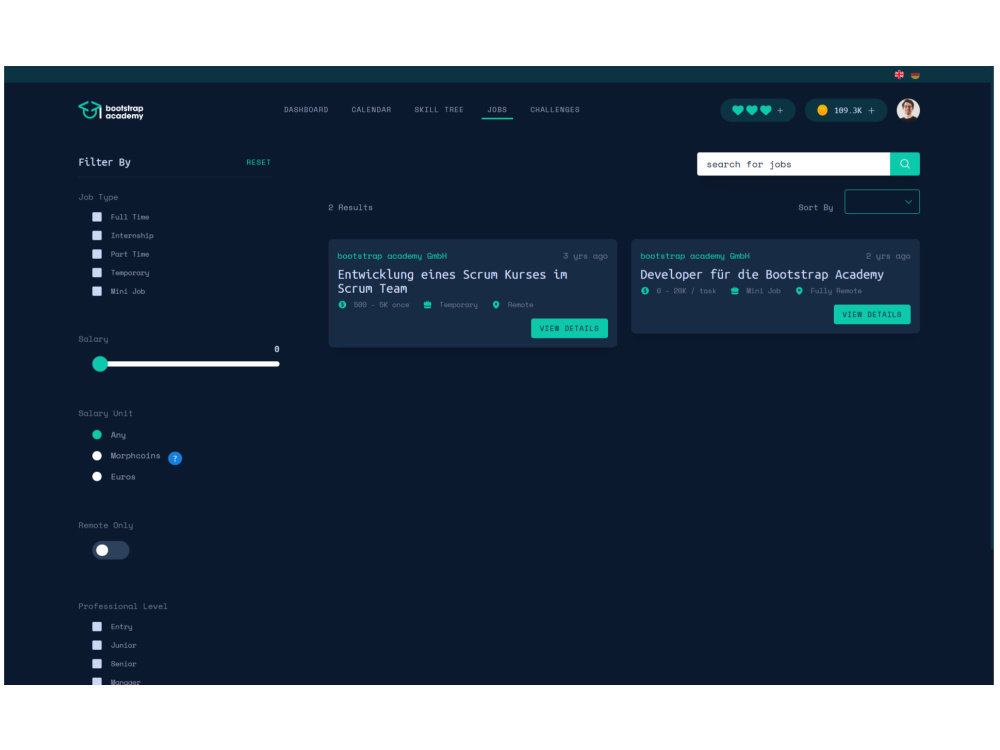The width and height of the screenshot is (1000, 750).
Task: Open the Skill Tree tab
Action: [x=439, y=110]
